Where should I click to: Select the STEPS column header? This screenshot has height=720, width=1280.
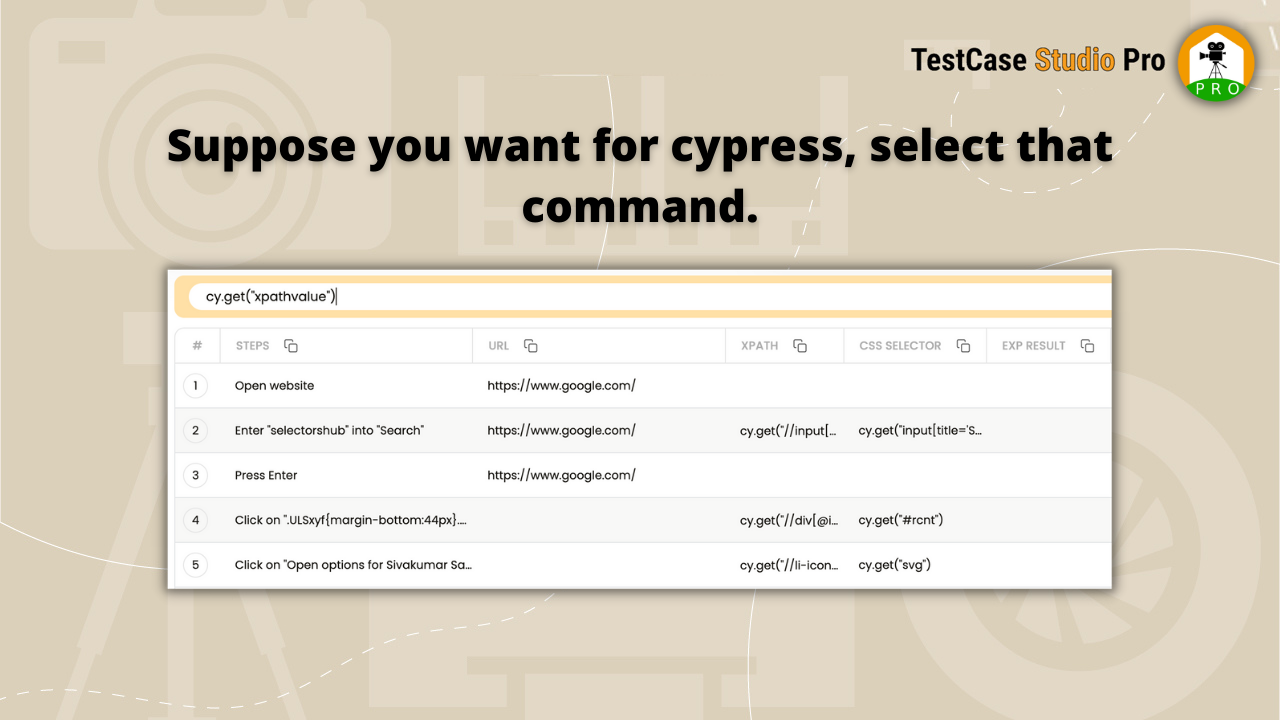point(252,345)
